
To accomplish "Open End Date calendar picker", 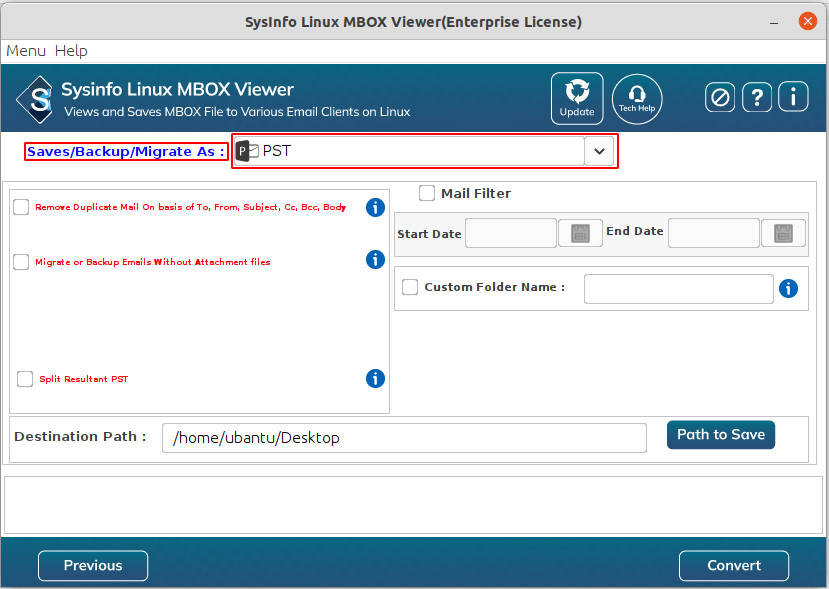I will coord(783,233).
